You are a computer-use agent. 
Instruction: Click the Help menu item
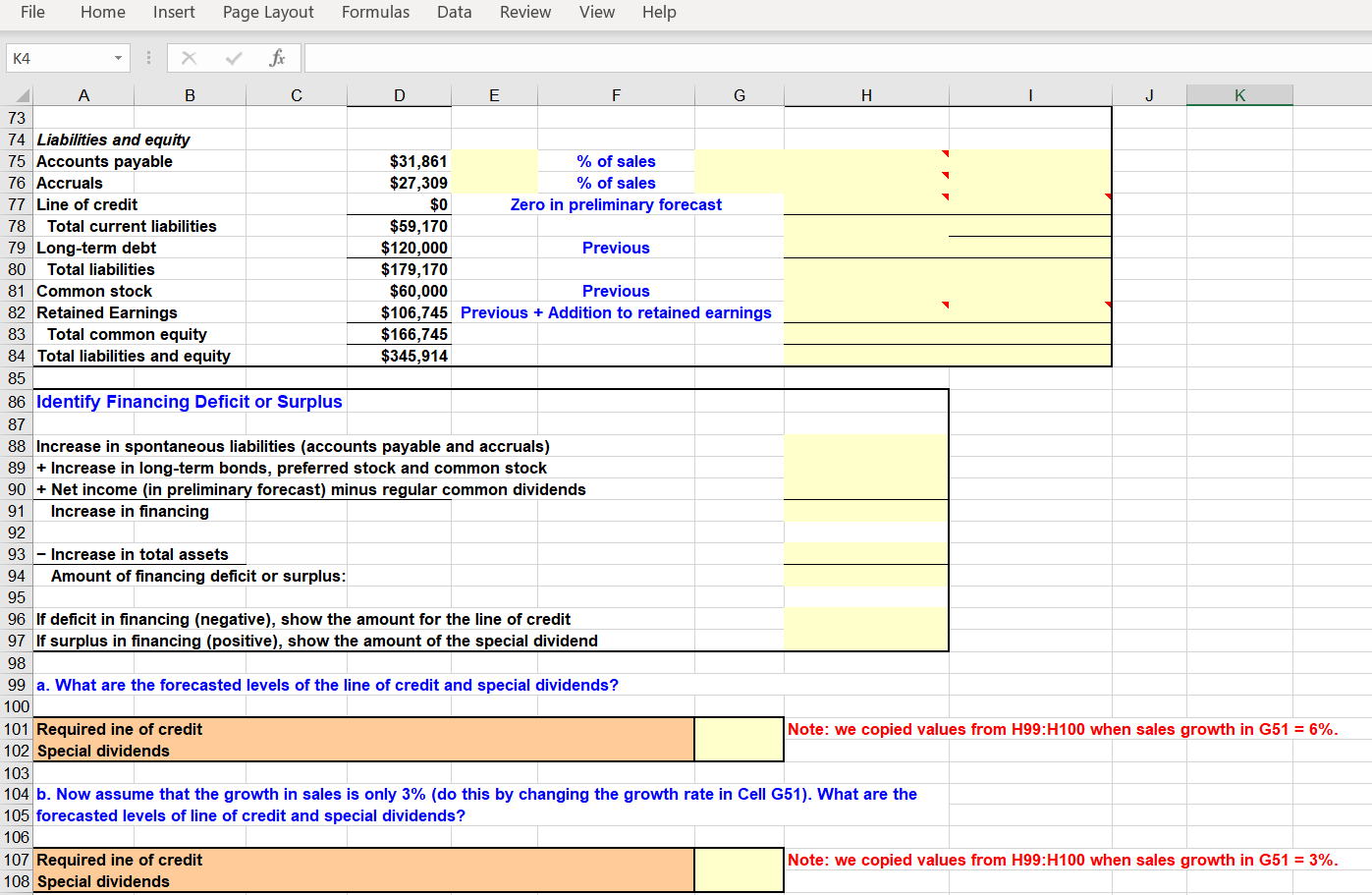click(659, 13)
